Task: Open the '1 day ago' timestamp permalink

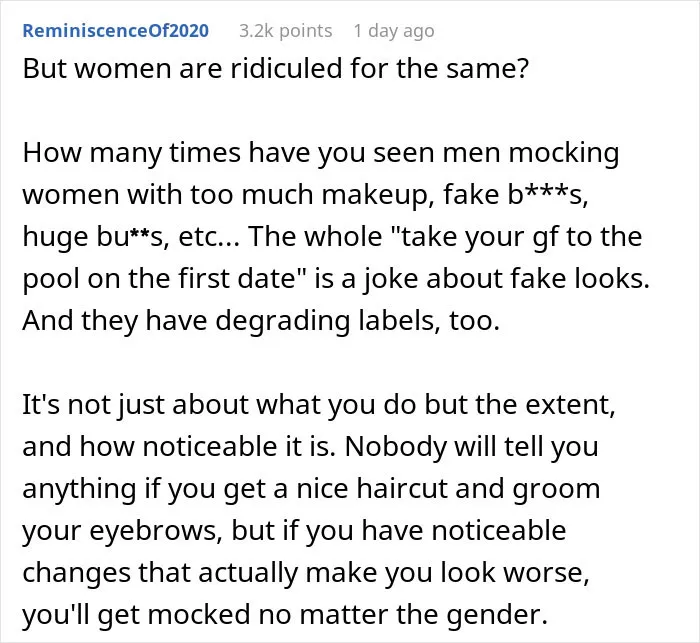Action: (394, 31)
